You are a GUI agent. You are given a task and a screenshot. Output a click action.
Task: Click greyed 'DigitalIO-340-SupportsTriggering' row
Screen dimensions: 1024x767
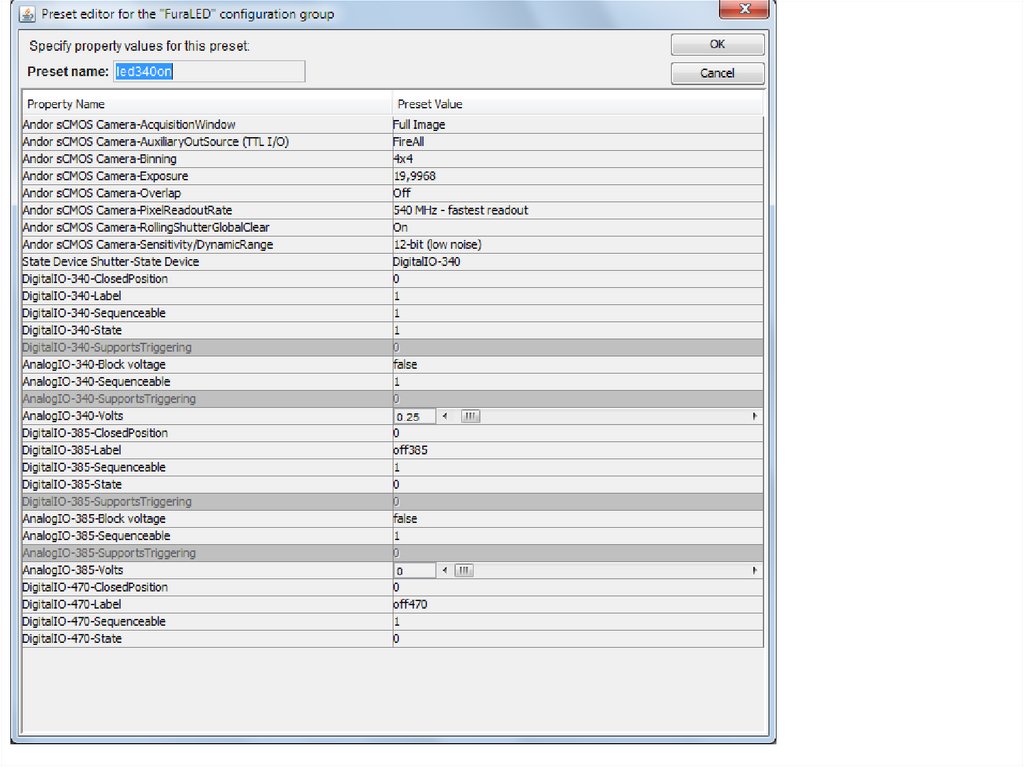[x=392, y=348]
